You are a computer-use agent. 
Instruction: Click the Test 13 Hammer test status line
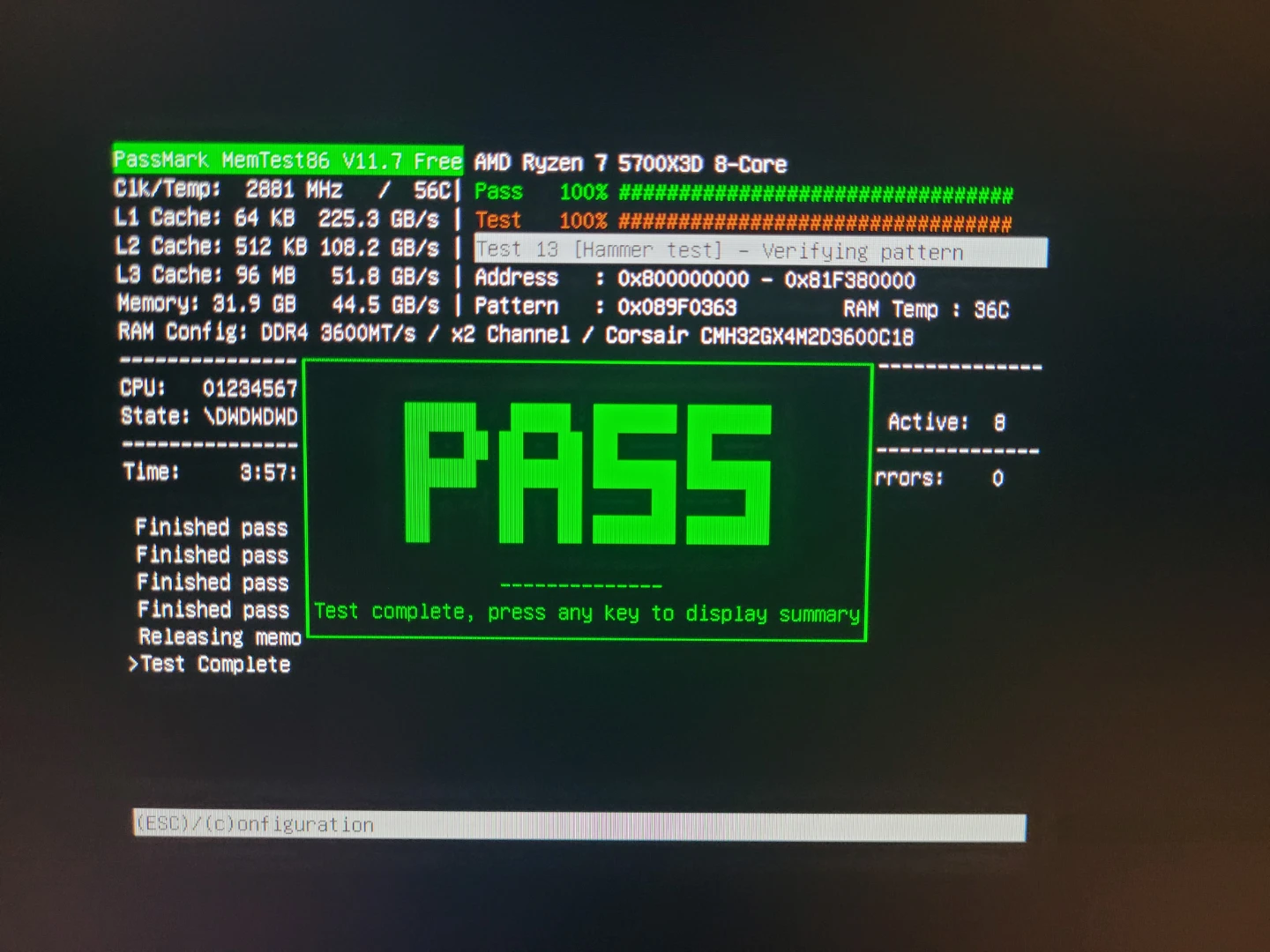pos(761,251)
